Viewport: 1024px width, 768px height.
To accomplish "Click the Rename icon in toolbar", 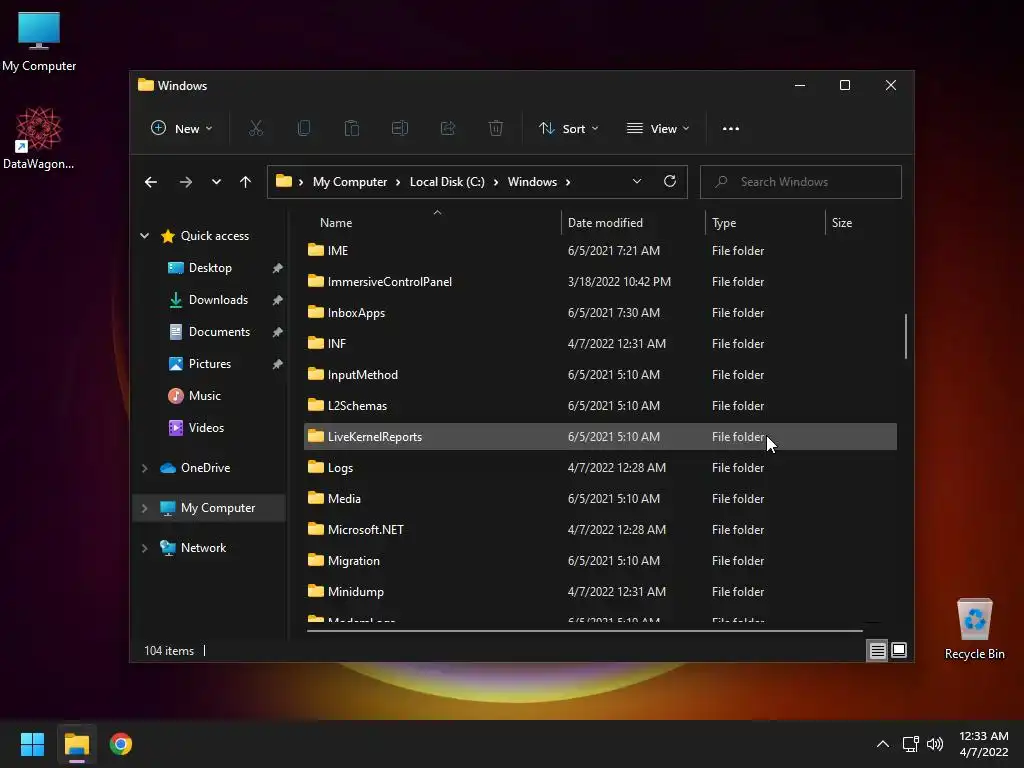I will 400,129.
